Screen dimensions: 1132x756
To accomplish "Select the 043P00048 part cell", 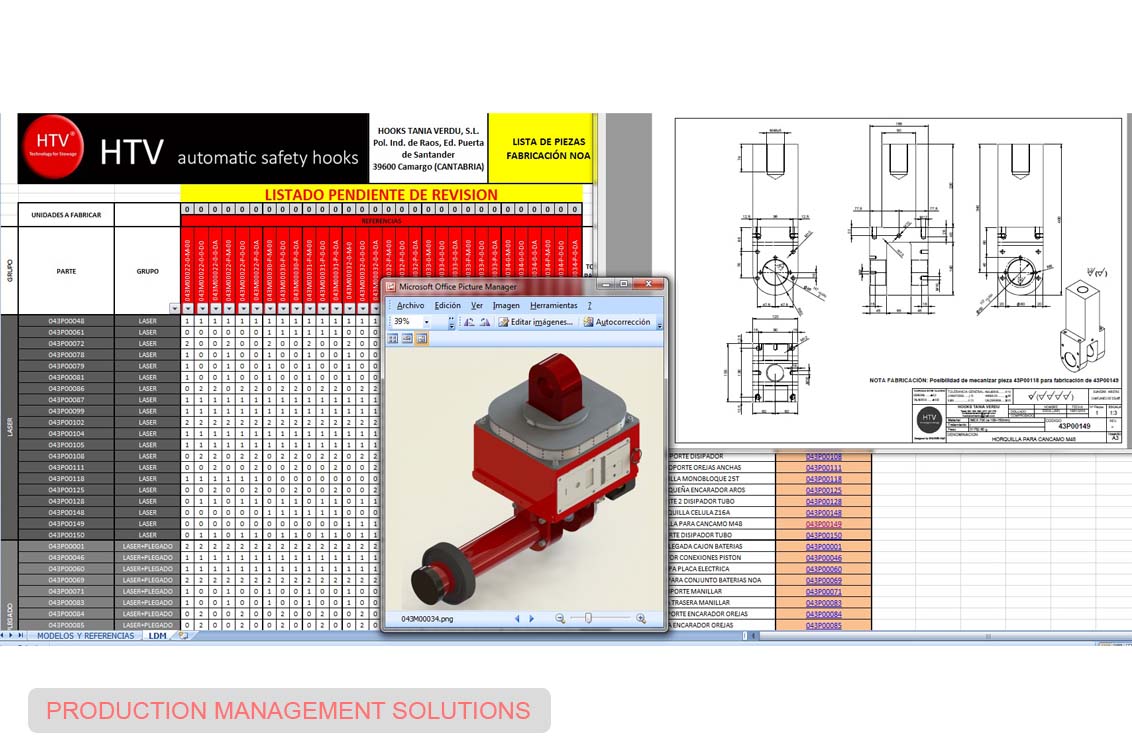I will click(x=66, y=321).
